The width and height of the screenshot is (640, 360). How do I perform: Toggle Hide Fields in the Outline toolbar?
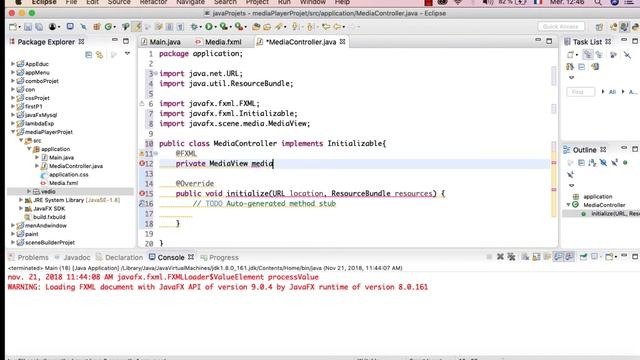pos(603,163)
